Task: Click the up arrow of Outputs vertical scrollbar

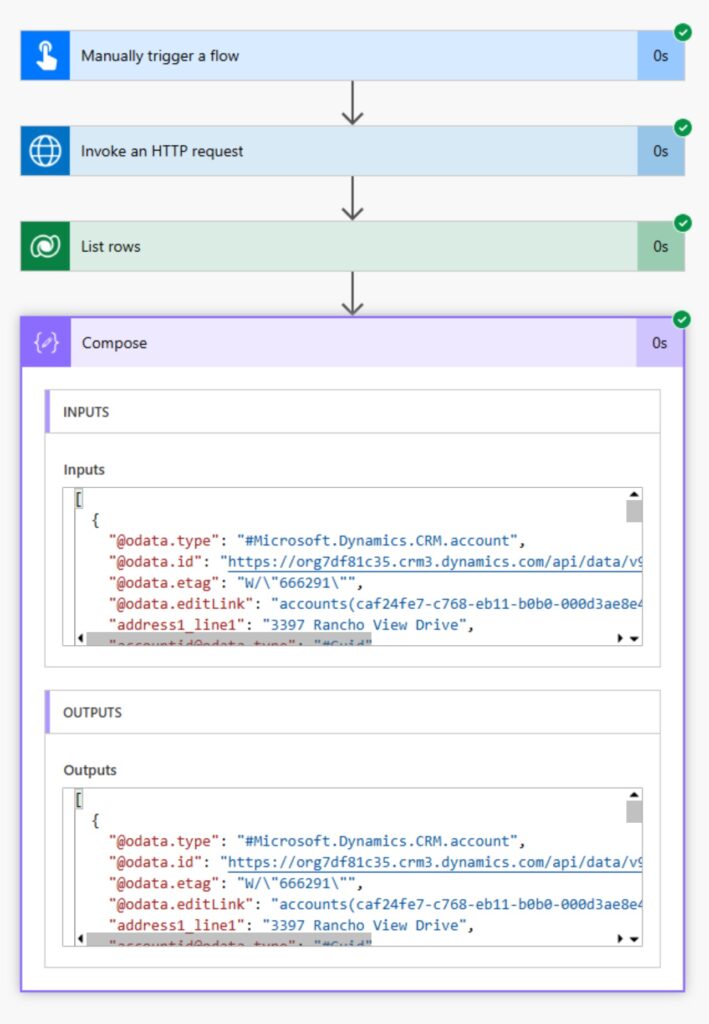Action: click(x=634, y=795)
